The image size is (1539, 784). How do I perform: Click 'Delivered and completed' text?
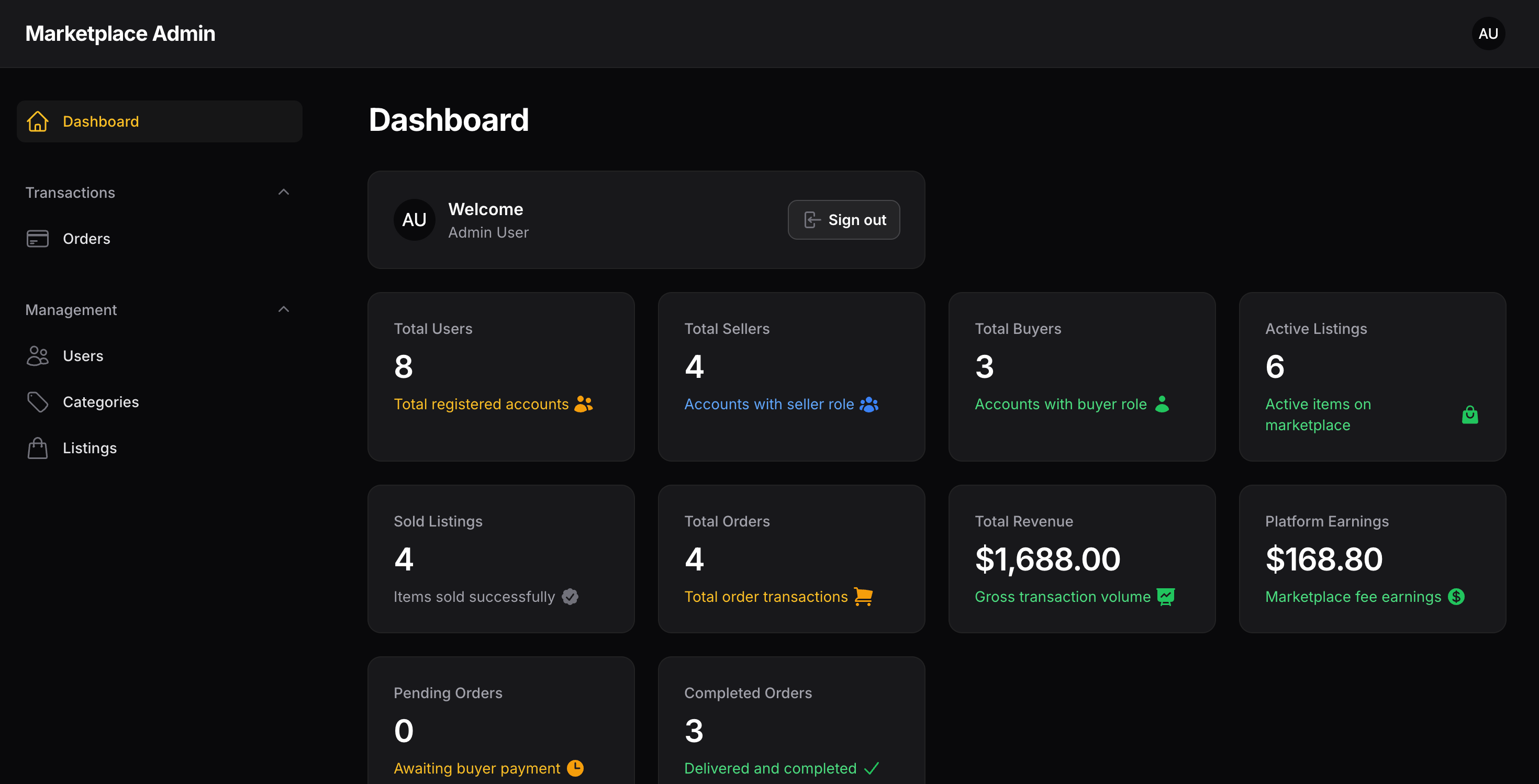[770, 768]
